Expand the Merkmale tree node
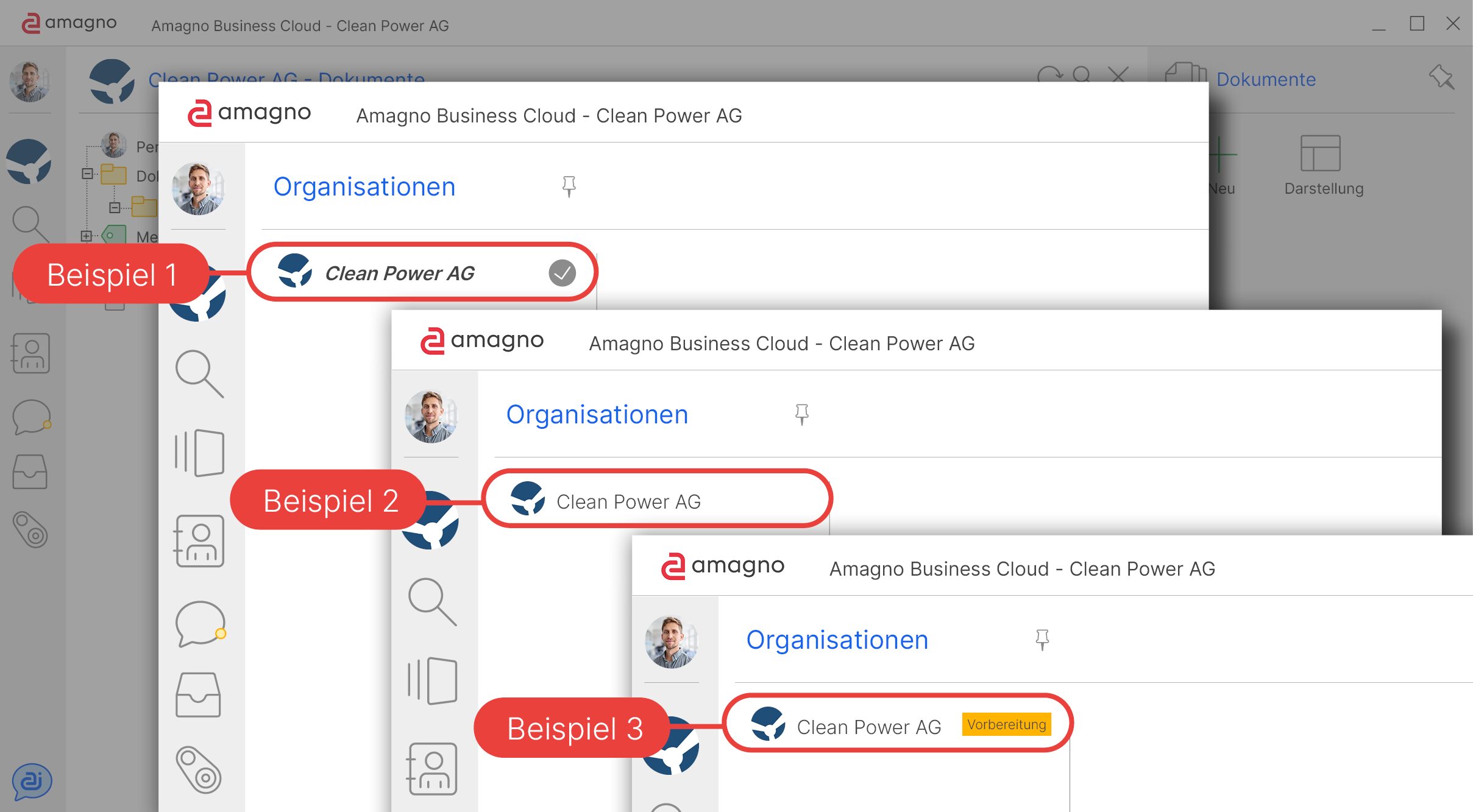Screen dimensions: 1473x812 [86, 236]
